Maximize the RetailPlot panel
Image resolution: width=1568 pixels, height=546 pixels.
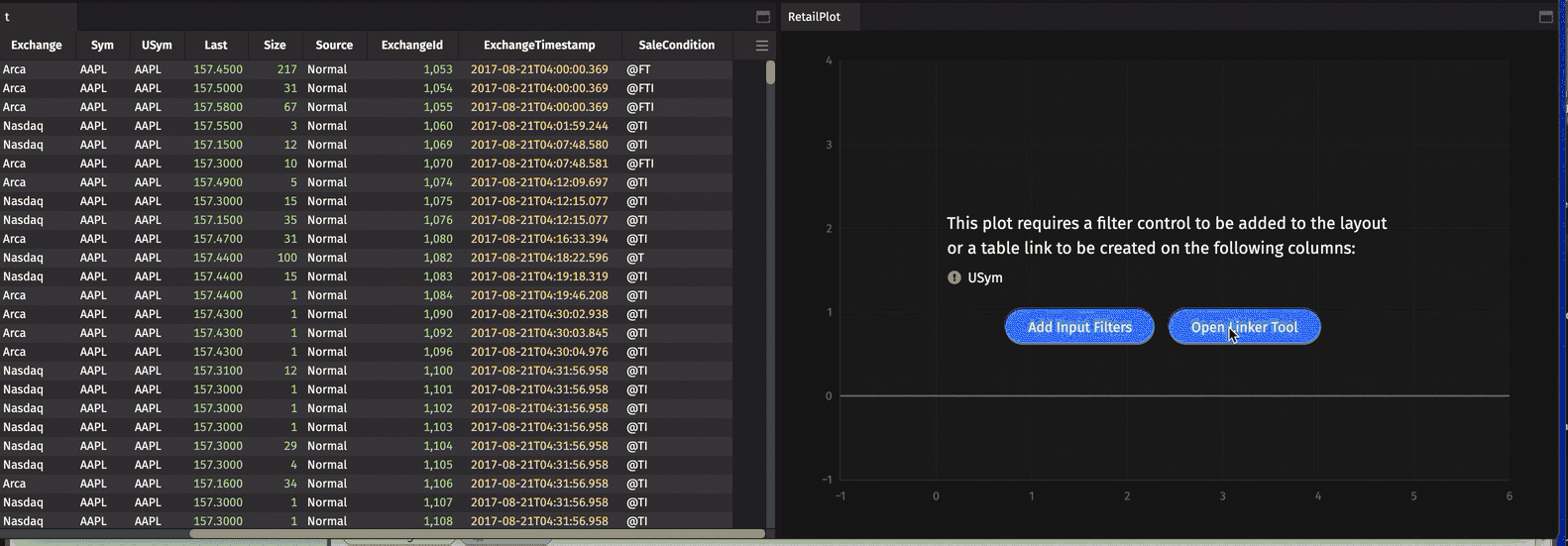click(x=1545, y=17)
